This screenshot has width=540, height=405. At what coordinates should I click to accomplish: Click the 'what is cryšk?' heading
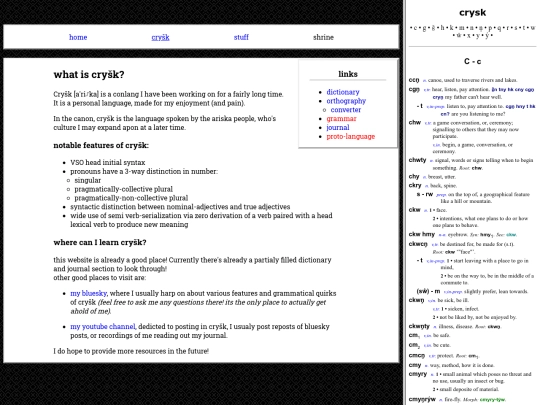click(x=89, y=74)
